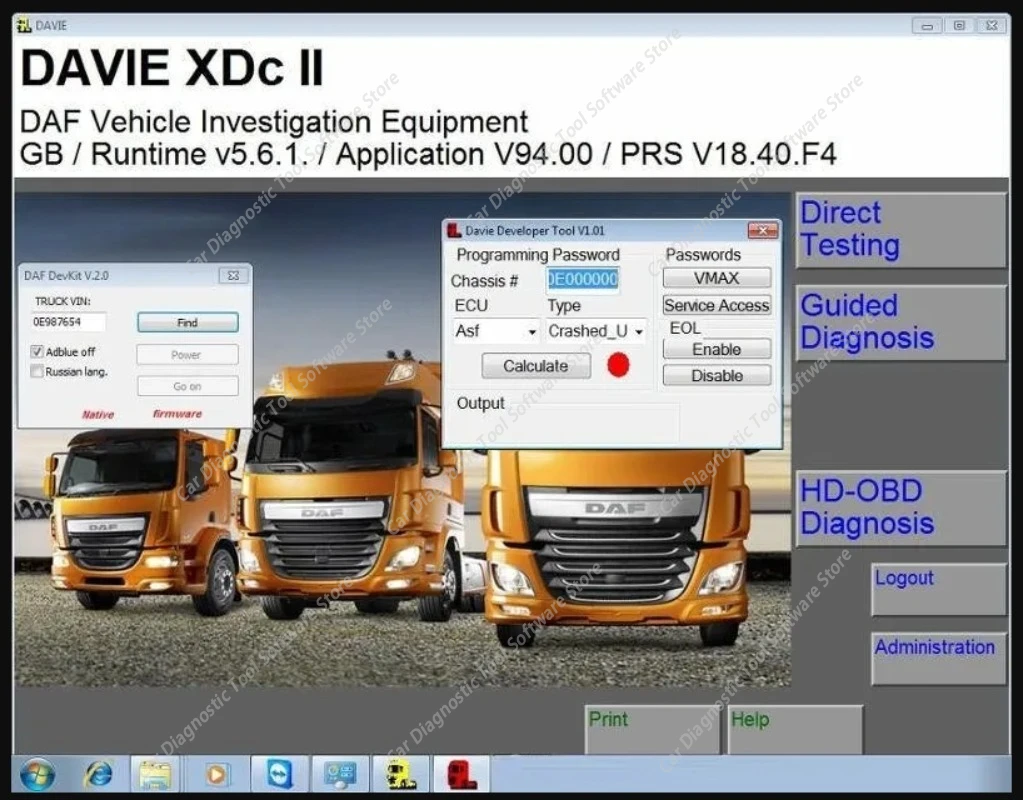
Task: Click the EOL Disable button
Action: tap(716, 375)
